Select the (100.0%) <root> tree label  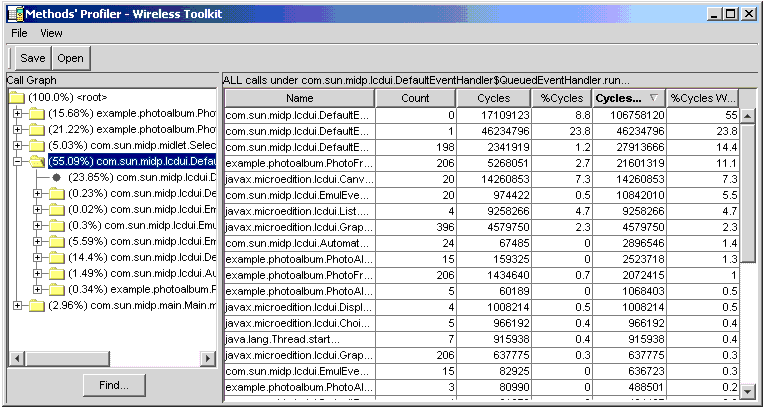point(68,97)
